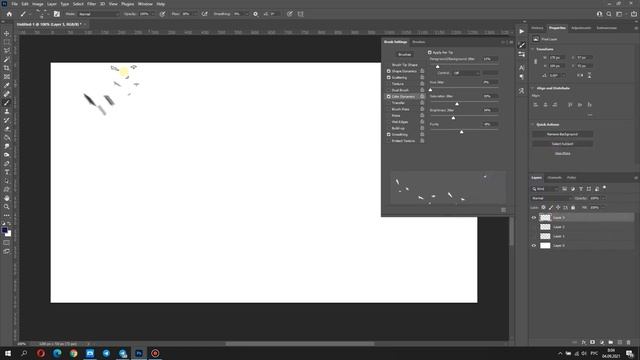640x360 pixels.
Task: Select the Brush tool in the toolbar
Action: click(x=7, y=102)
